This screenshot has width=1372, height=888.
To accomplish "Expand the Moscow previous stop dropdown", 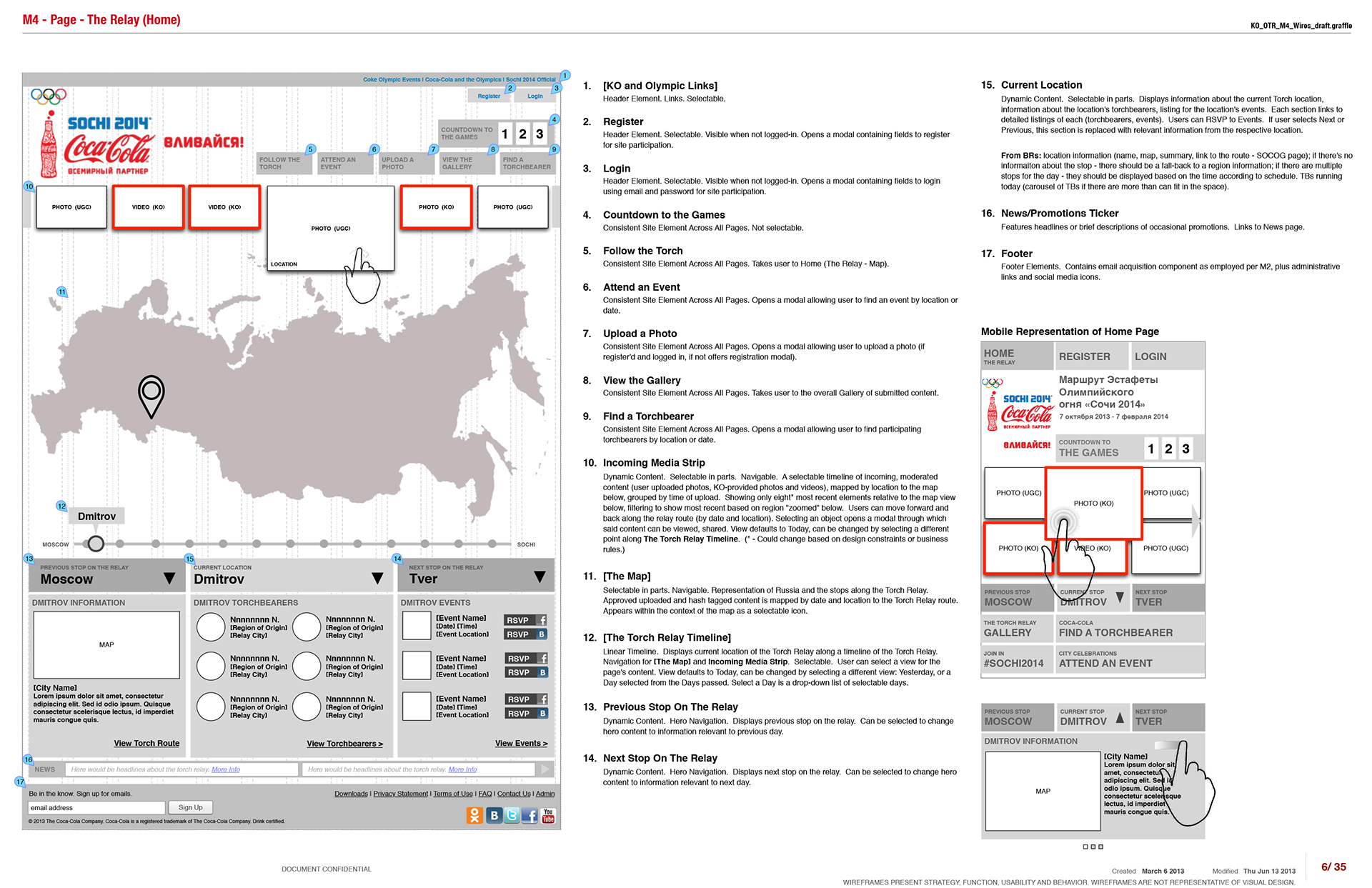I will click(169, 578).
